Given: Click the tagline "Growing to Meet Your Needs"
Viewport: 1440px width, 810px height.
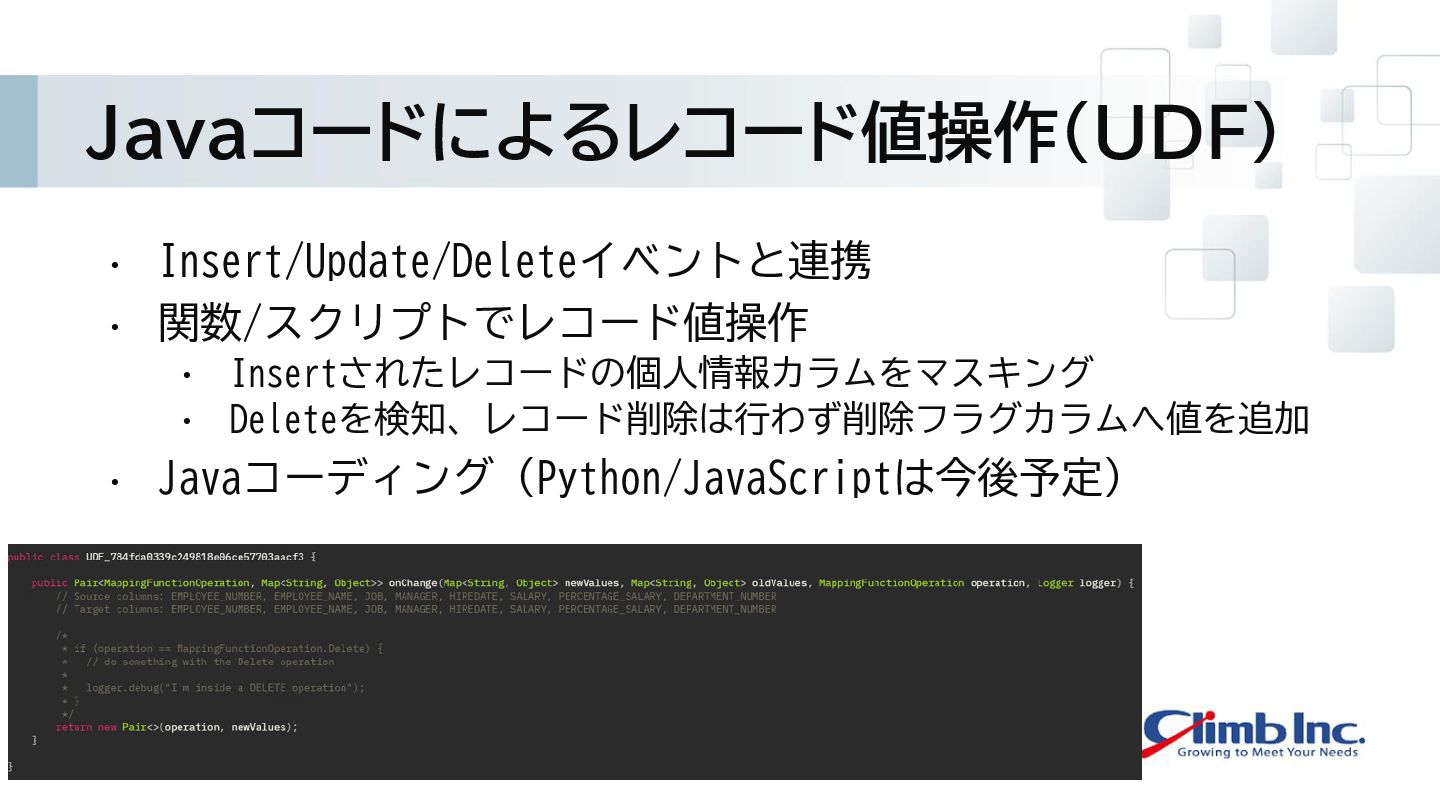Looking at the screenshot, I should (x=1268, y=752).
